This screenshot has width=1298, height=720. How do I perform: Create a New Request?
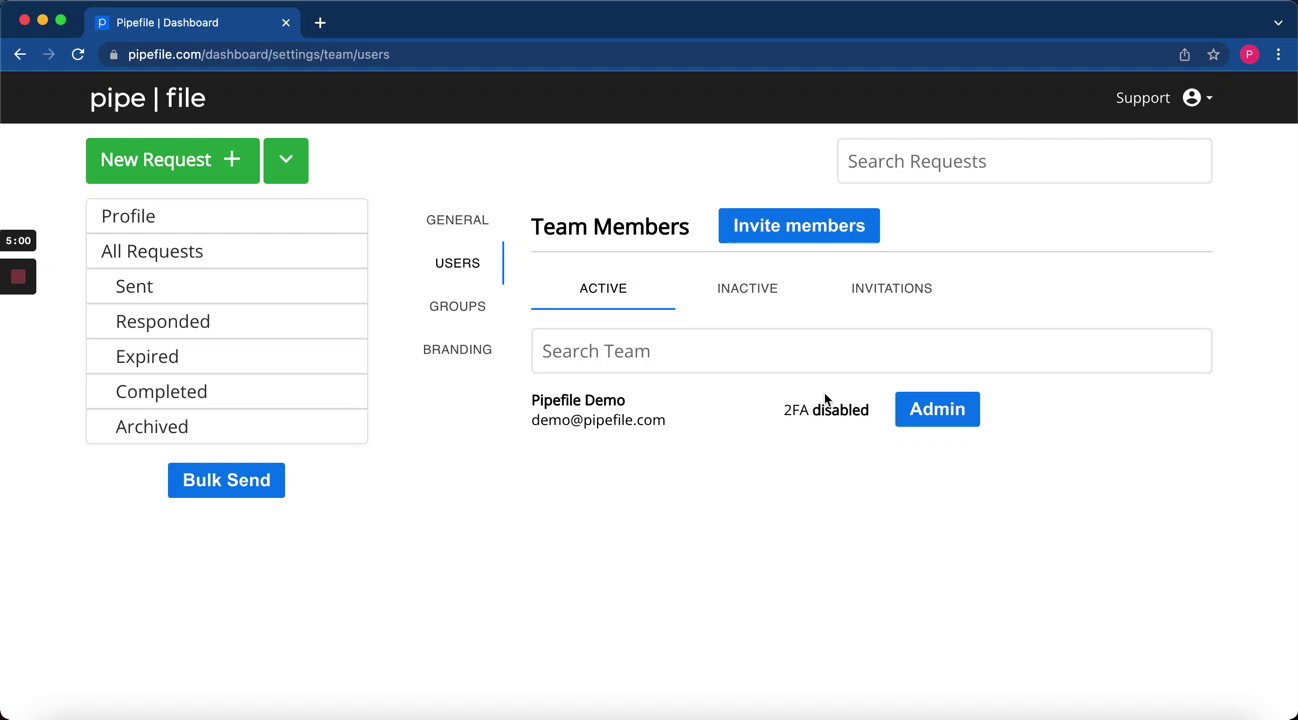pyautogui.click(x=172, y=160)
